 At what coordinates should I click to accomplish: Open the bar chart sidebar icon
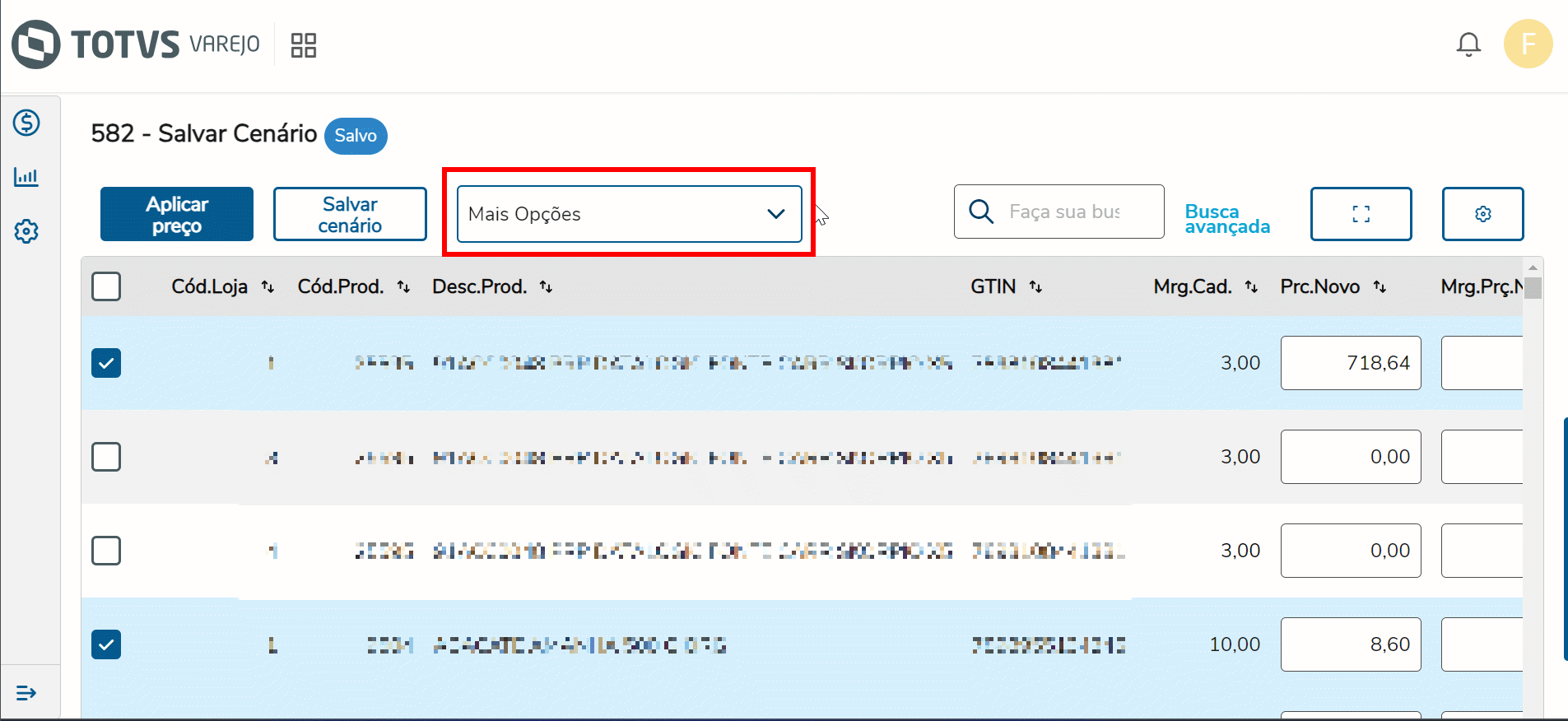(x=26, y=177)
